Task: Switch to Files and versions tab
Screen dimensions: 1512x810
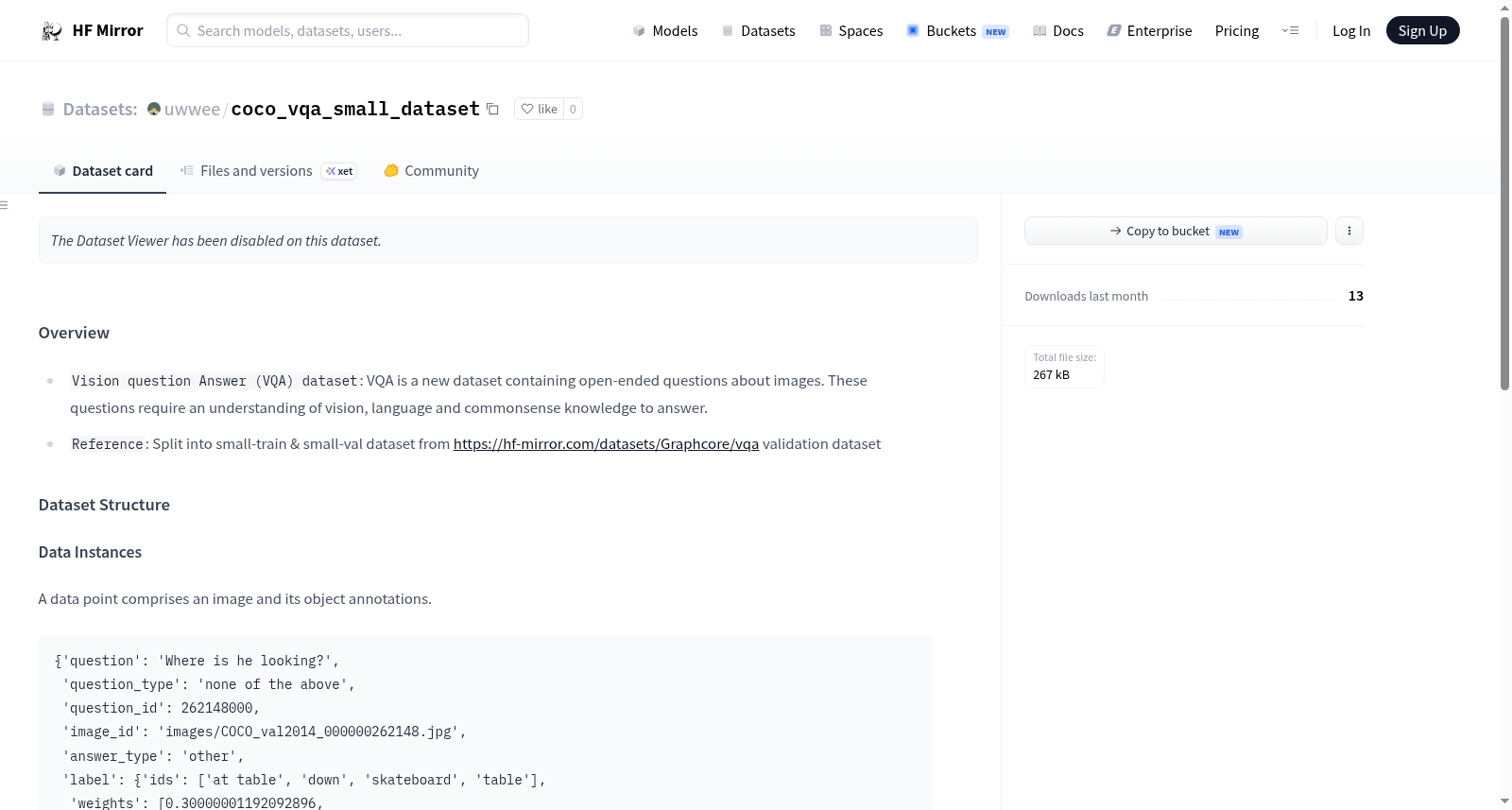Action: click(x=268, y=171)
